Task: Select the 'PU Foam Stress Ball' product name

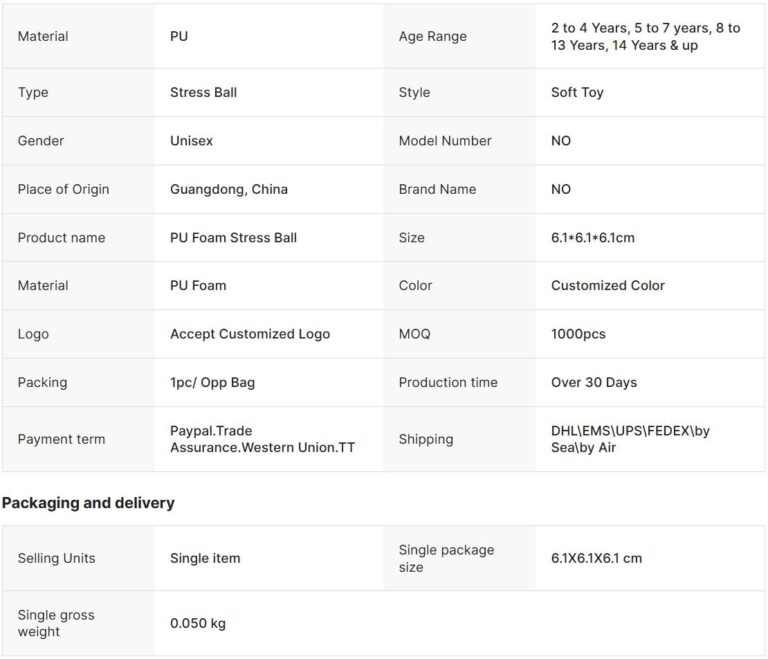Action: (233, 237)
